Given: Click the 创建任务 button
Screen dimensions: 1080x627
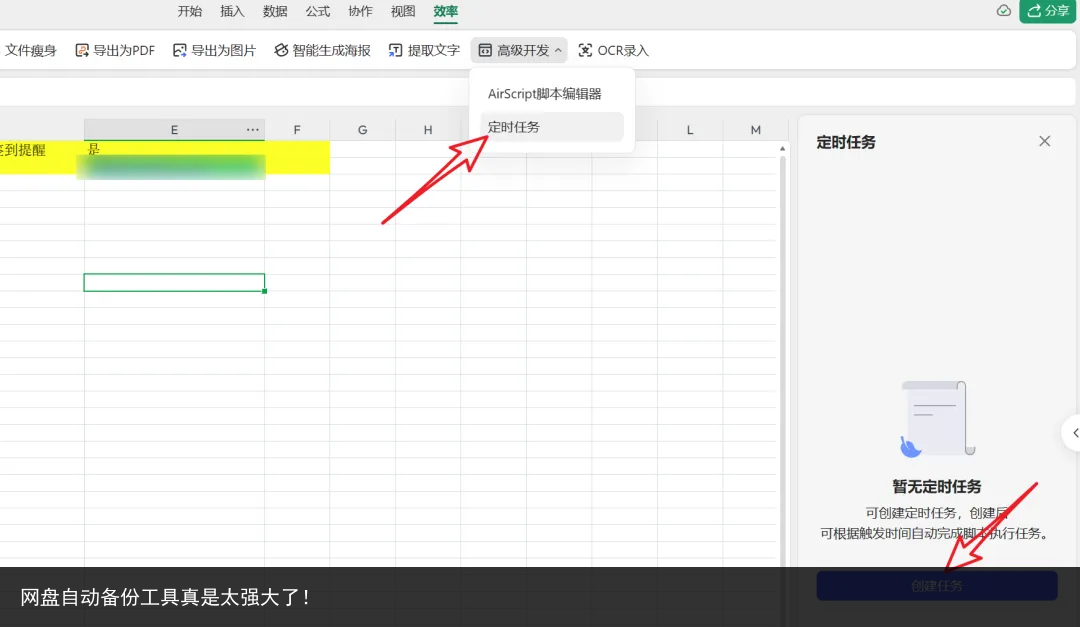Looking at the screenshot, I should pyautogui.click(x=937, y=586).
